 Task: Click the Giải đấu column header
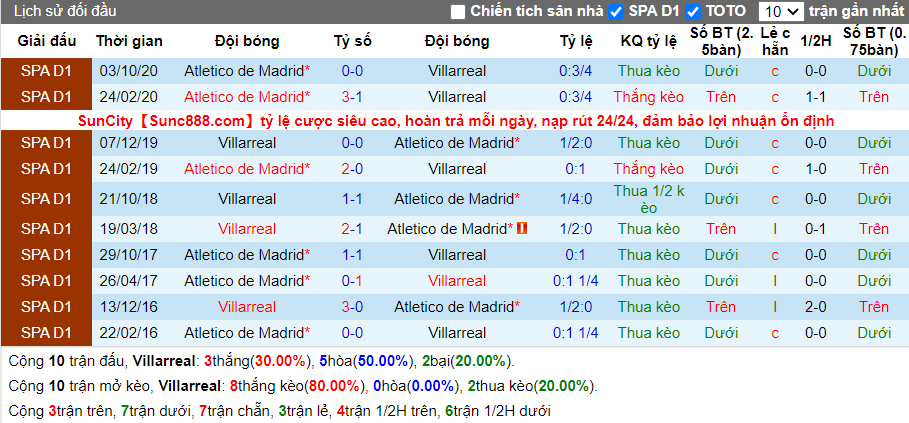pos(47,41)
